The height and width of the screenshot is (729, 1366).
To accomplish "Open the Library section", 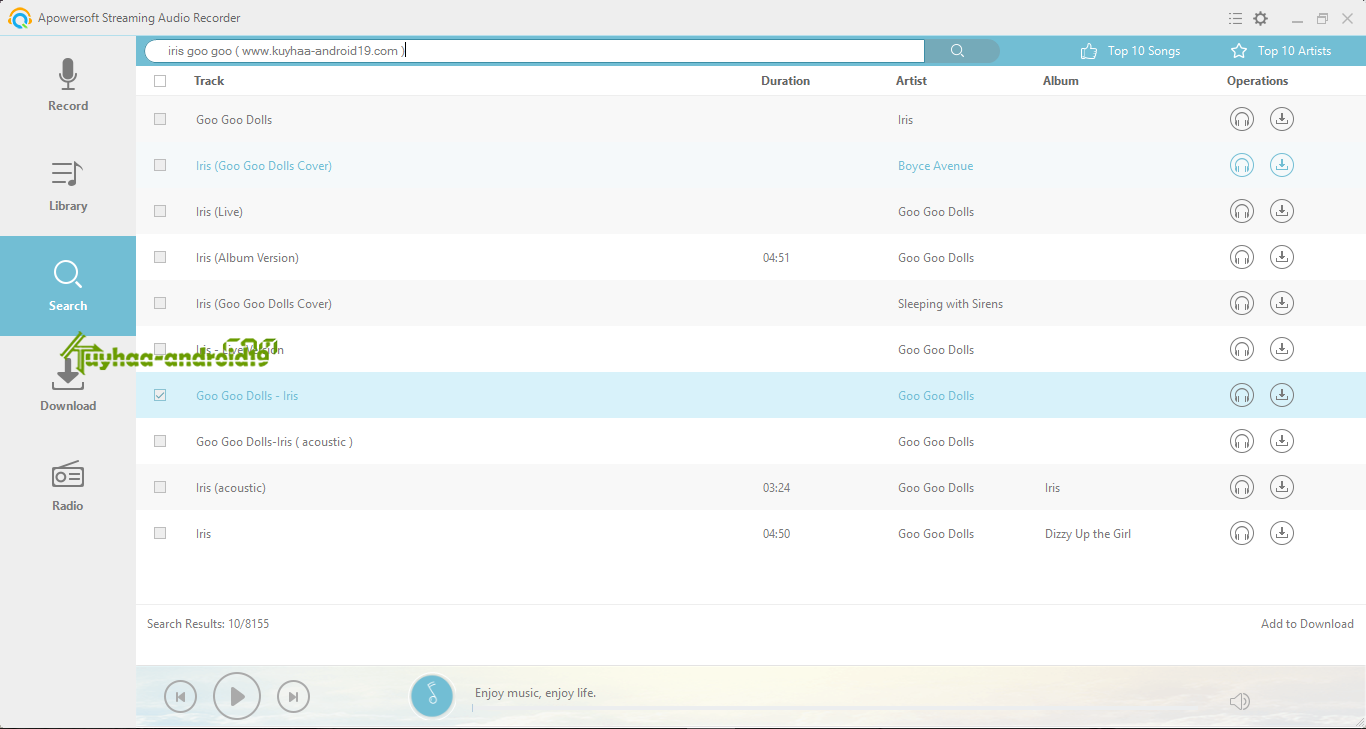I will [x=68, y=186].
